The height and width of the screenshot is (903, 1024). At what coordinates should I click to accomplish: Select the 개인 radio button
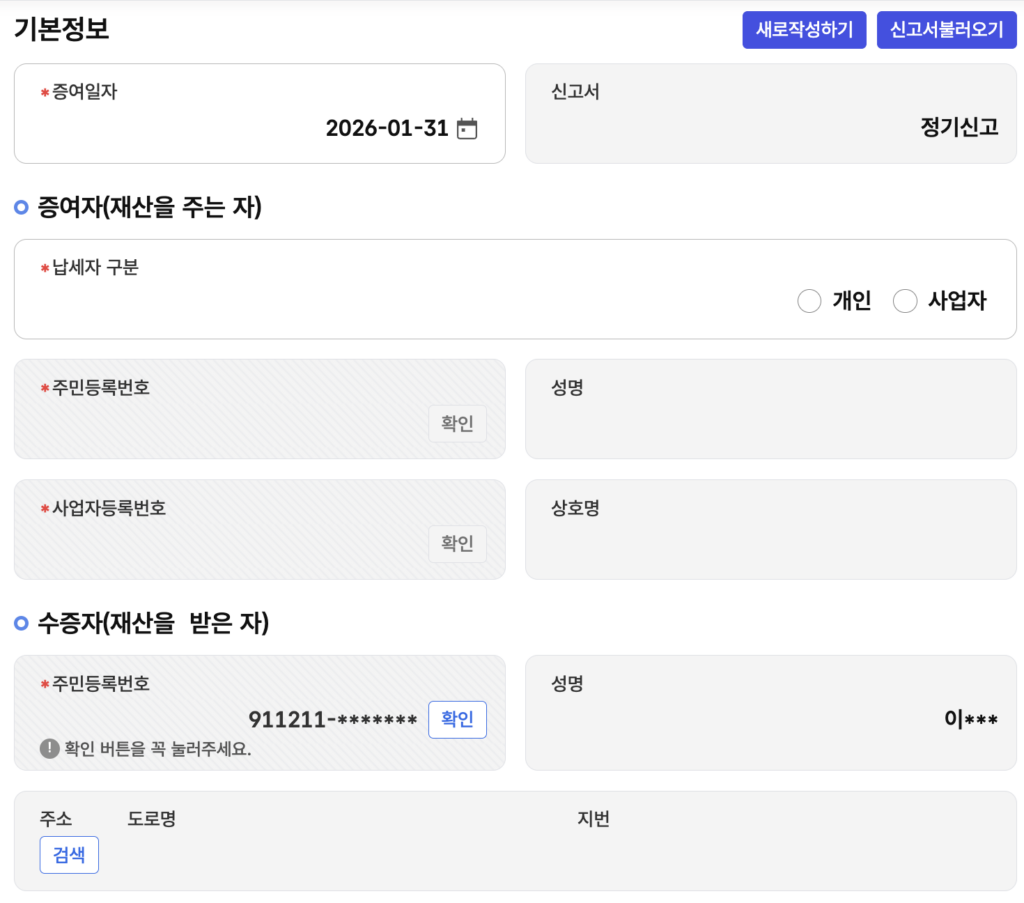[x=809, y=301]
